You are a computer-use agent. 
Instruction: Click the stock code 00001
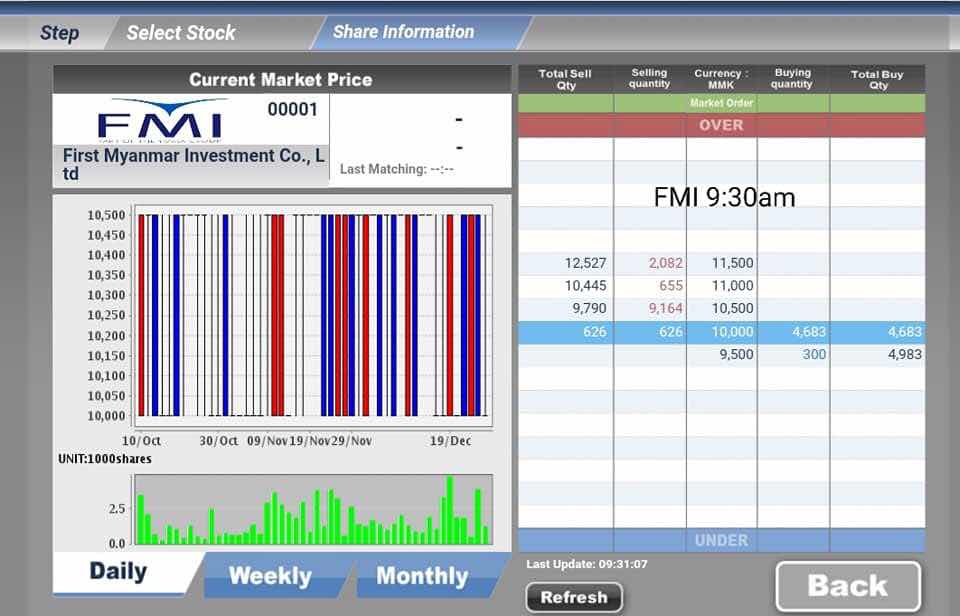(293, 110)
